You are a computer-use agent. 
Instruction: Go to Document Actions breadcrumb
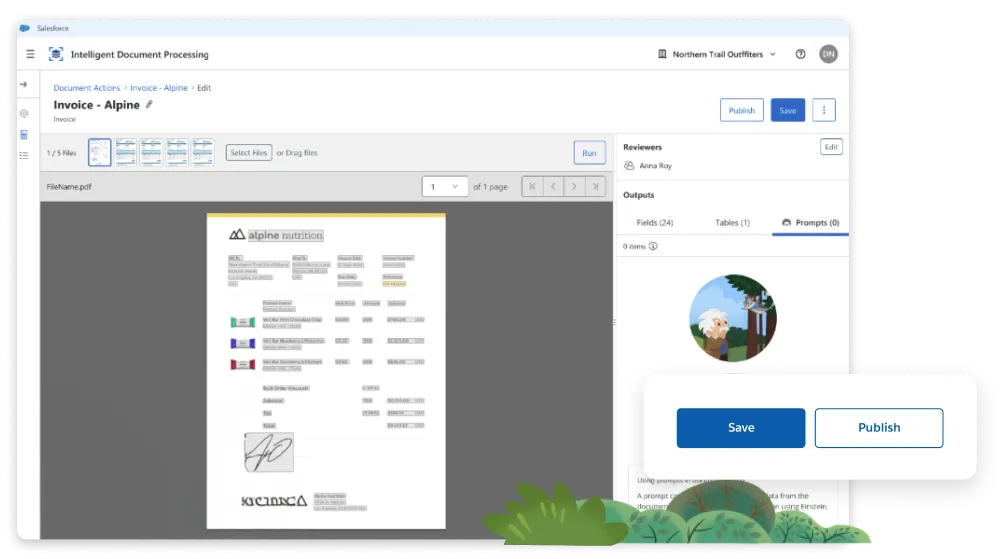pyautogui.click(x=87, y=88)
